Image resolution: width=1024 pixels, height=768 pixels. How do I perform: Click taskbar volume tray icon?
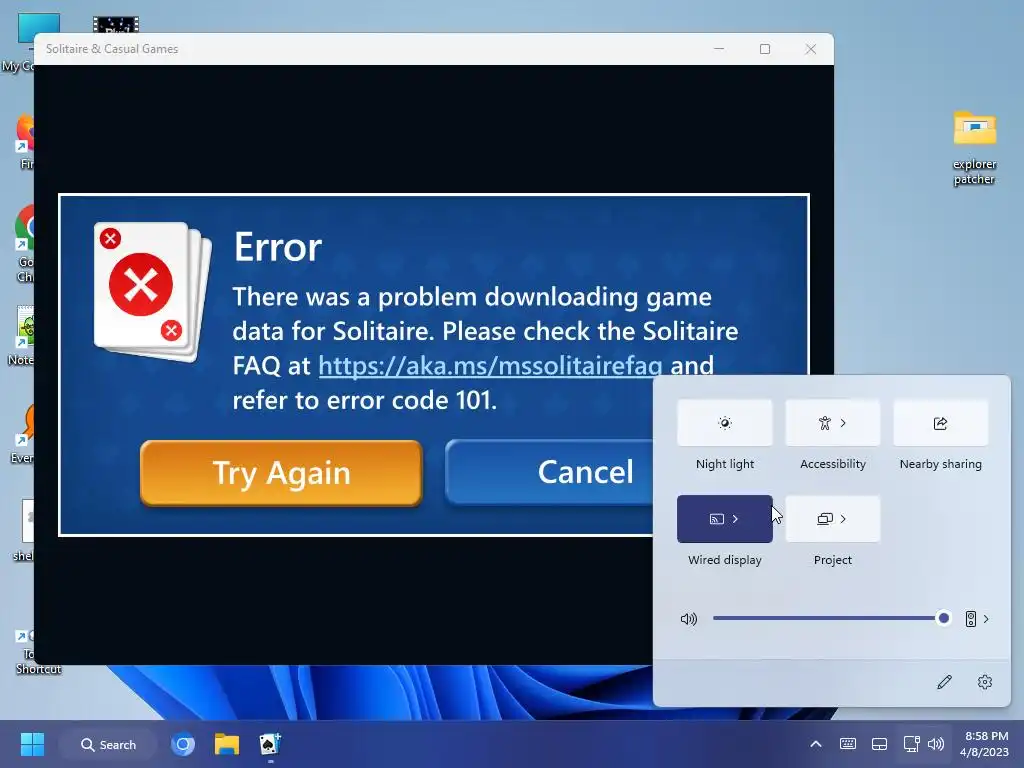click(936, 744)
